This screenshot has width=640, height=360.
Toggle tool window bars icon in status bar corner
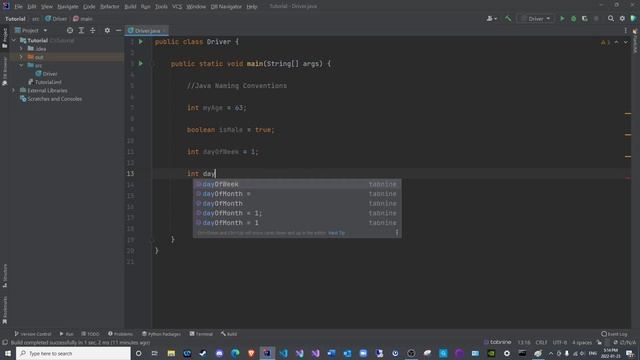point(5,343)
